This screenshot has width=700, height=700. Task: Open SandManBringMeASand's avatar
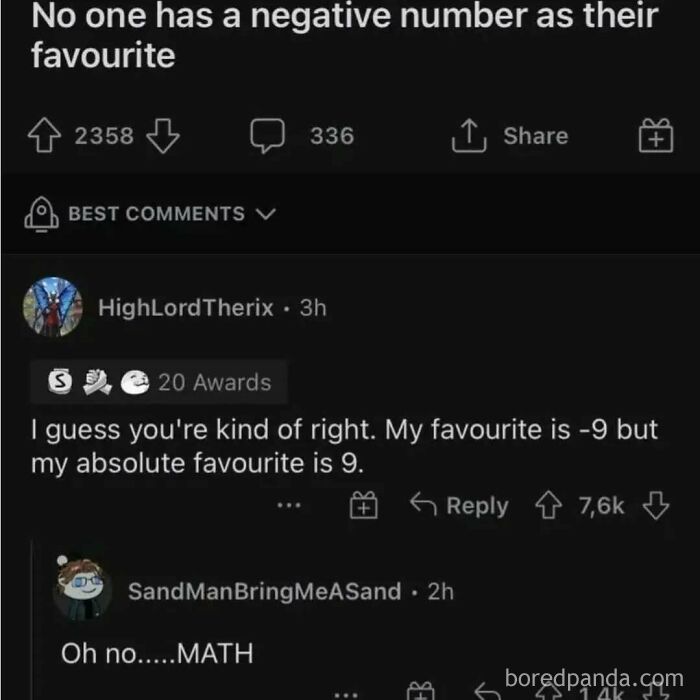click(83, 592)
